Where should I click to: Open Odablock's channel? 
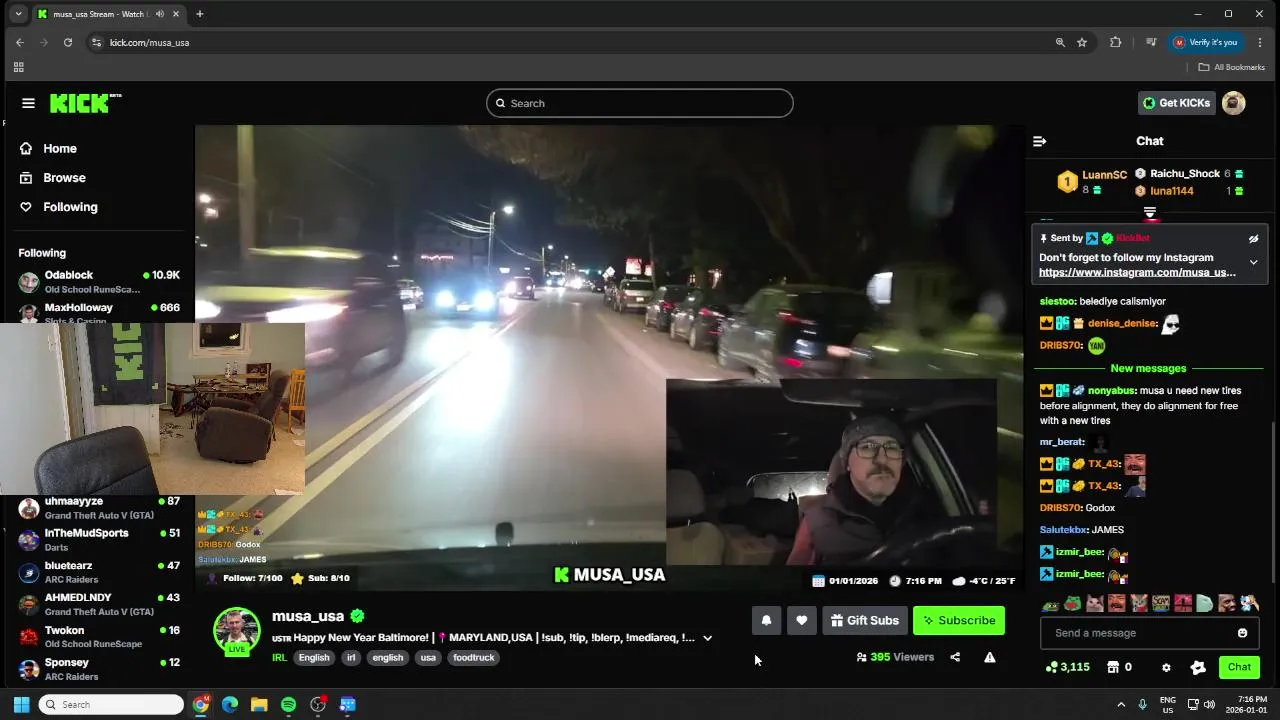tap(98, 282)
